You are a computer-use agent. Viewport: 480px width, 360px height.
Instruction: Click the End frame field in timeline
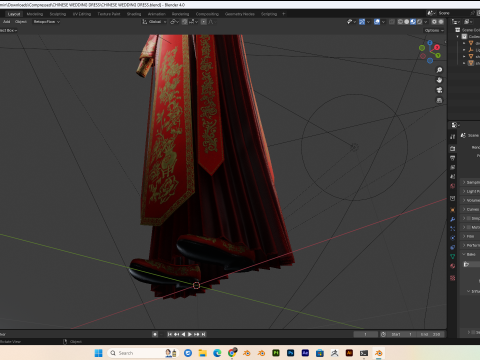(x=430, y=334)
